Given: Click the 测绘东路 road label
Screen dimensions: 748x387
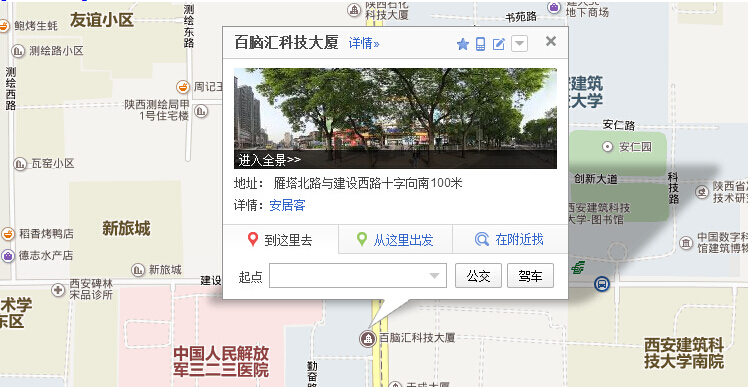Looking at the screenshot, I should pyautogui.click(x=189, y=26).
